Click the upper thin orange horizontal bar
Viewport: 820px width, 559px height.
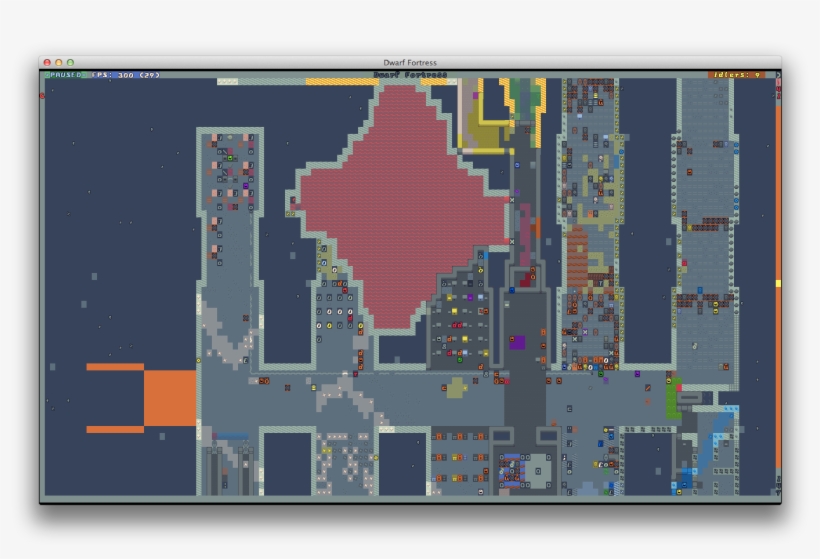[x=115, y=367]
